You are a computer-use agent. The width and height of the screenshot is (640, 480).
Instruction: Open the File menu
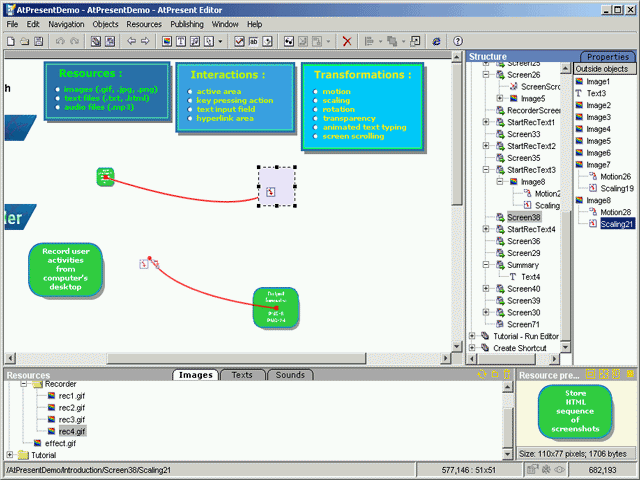point(12,24)
